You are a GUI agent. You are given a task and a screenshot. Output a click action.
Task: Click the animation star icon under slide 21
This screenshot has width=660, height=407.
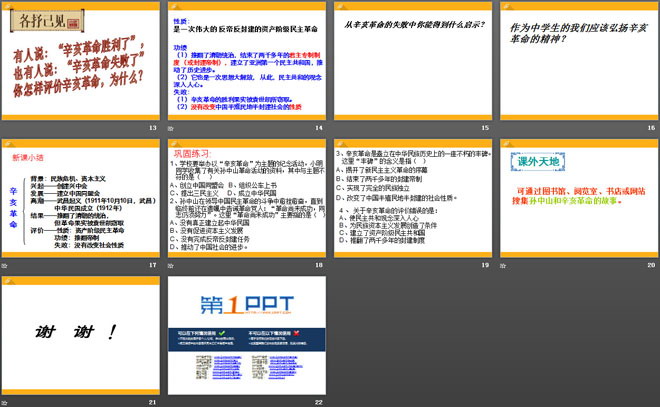pos(5,400)
